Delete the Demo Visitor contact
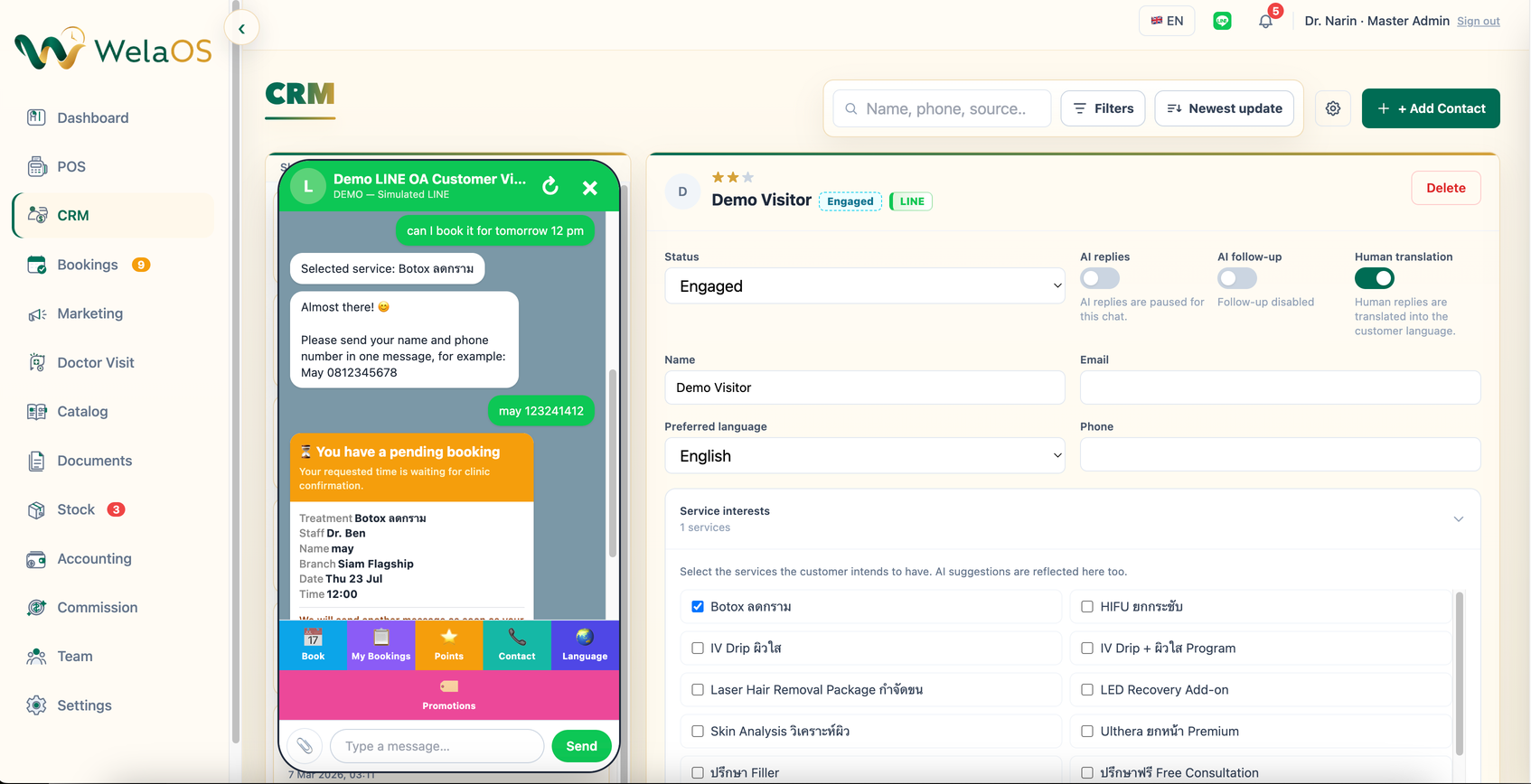 click(x=1446, y=188)
